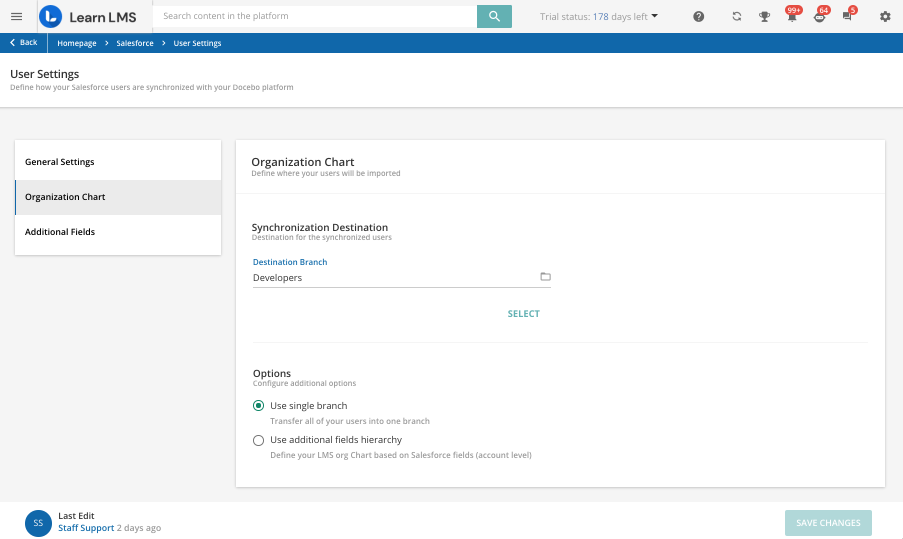Click the search magnifier button
Image resolution: width=903 pixels, height=539 pixels.
point(494,16)
